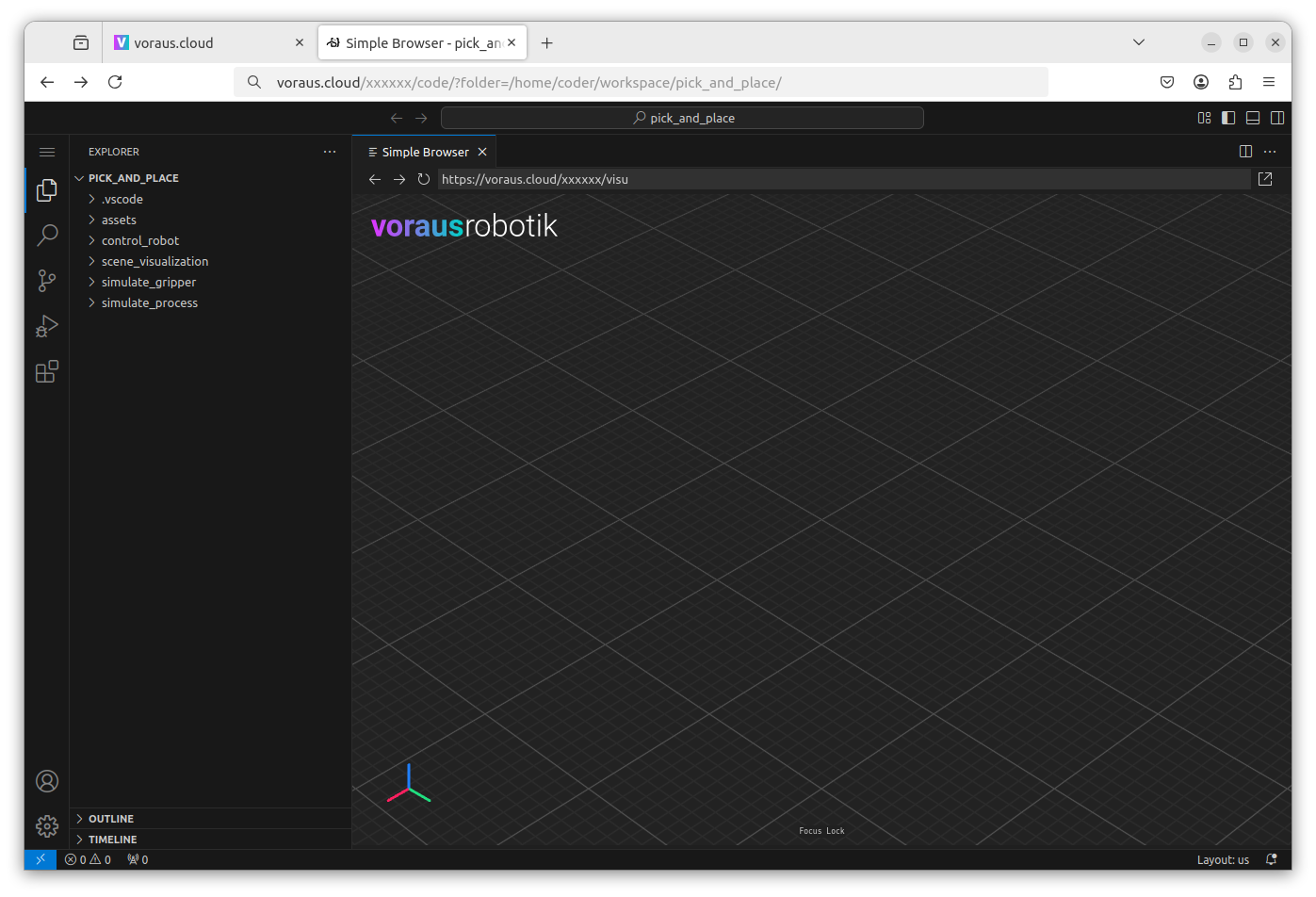Reload the Simple Browser page
Viewport: 1316px width, 897px height.
pyautogui.click(x=424, y=179)
